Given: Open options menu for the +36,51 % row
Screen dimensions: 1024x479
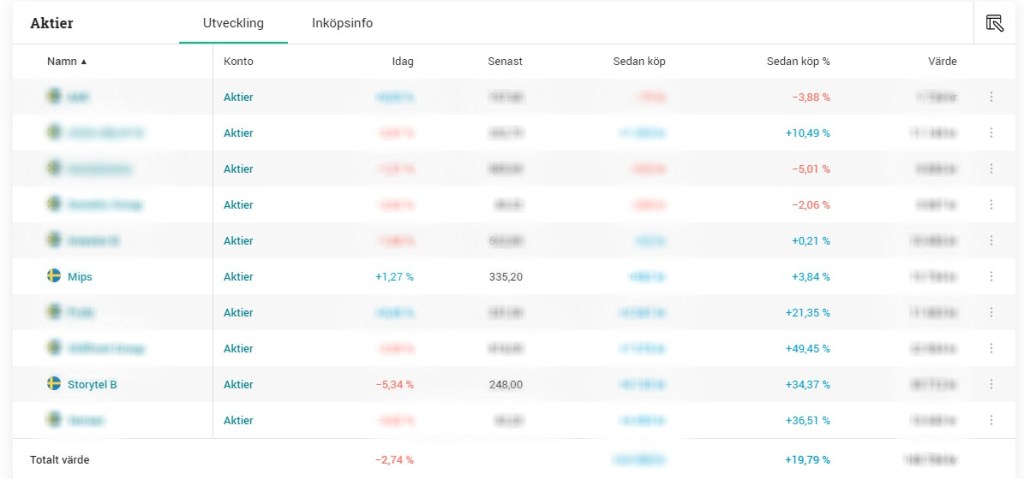Looking at the screenshot, I should tap(991, 420).
